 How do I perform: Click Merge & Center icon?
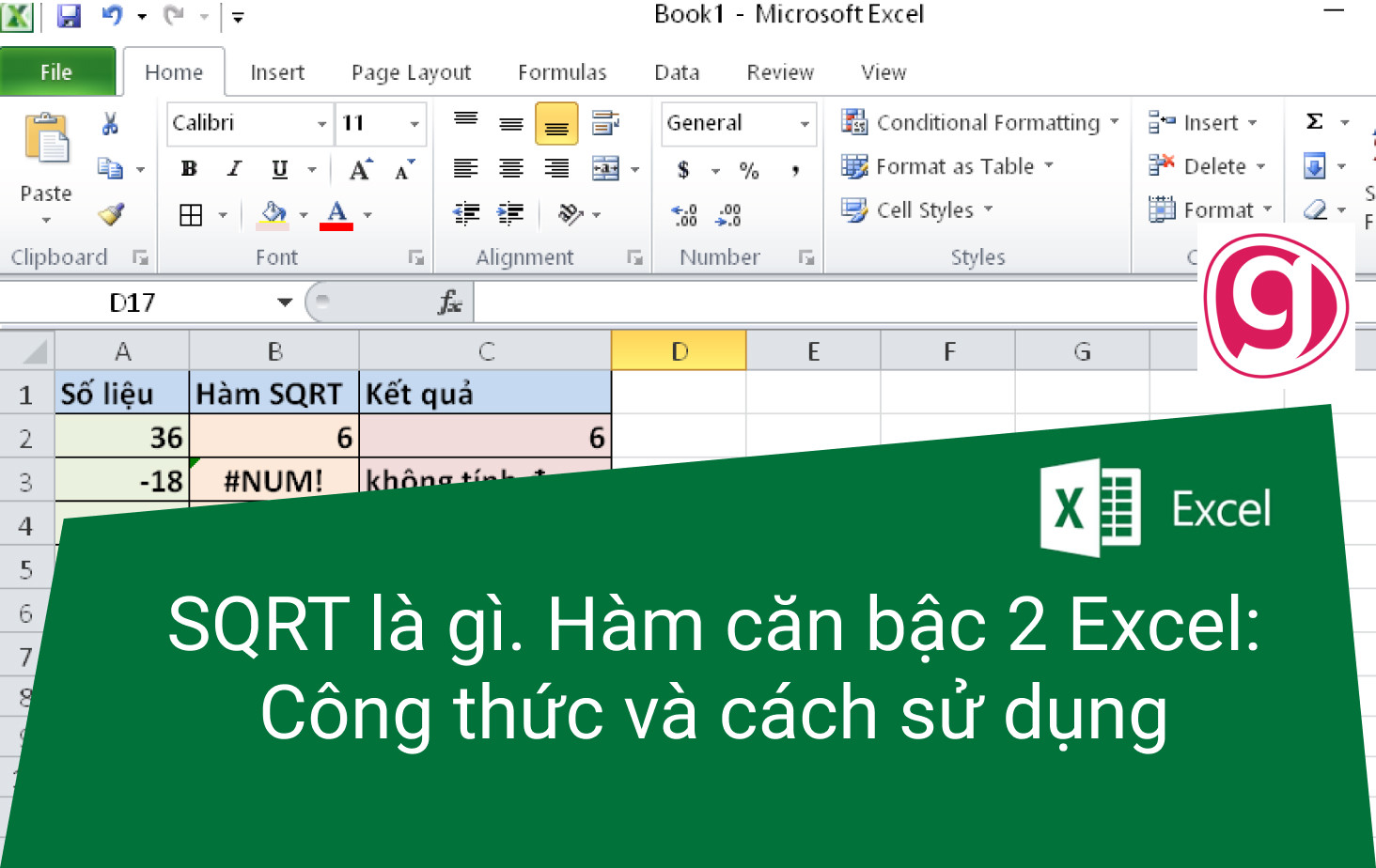point(605,169)
